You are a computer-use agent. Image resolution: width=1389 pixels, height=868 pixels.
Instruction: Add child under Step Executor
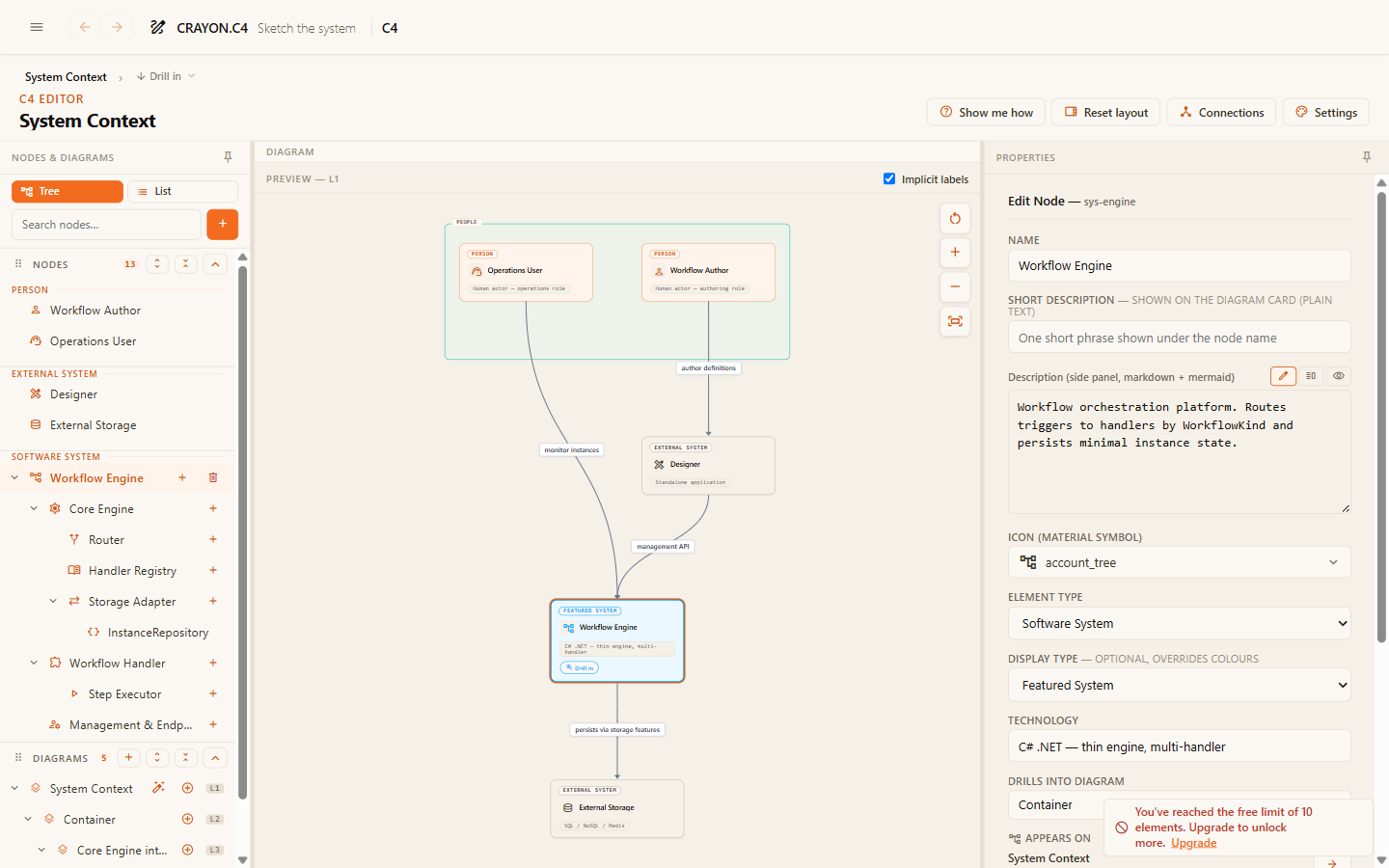pos(213,693)
